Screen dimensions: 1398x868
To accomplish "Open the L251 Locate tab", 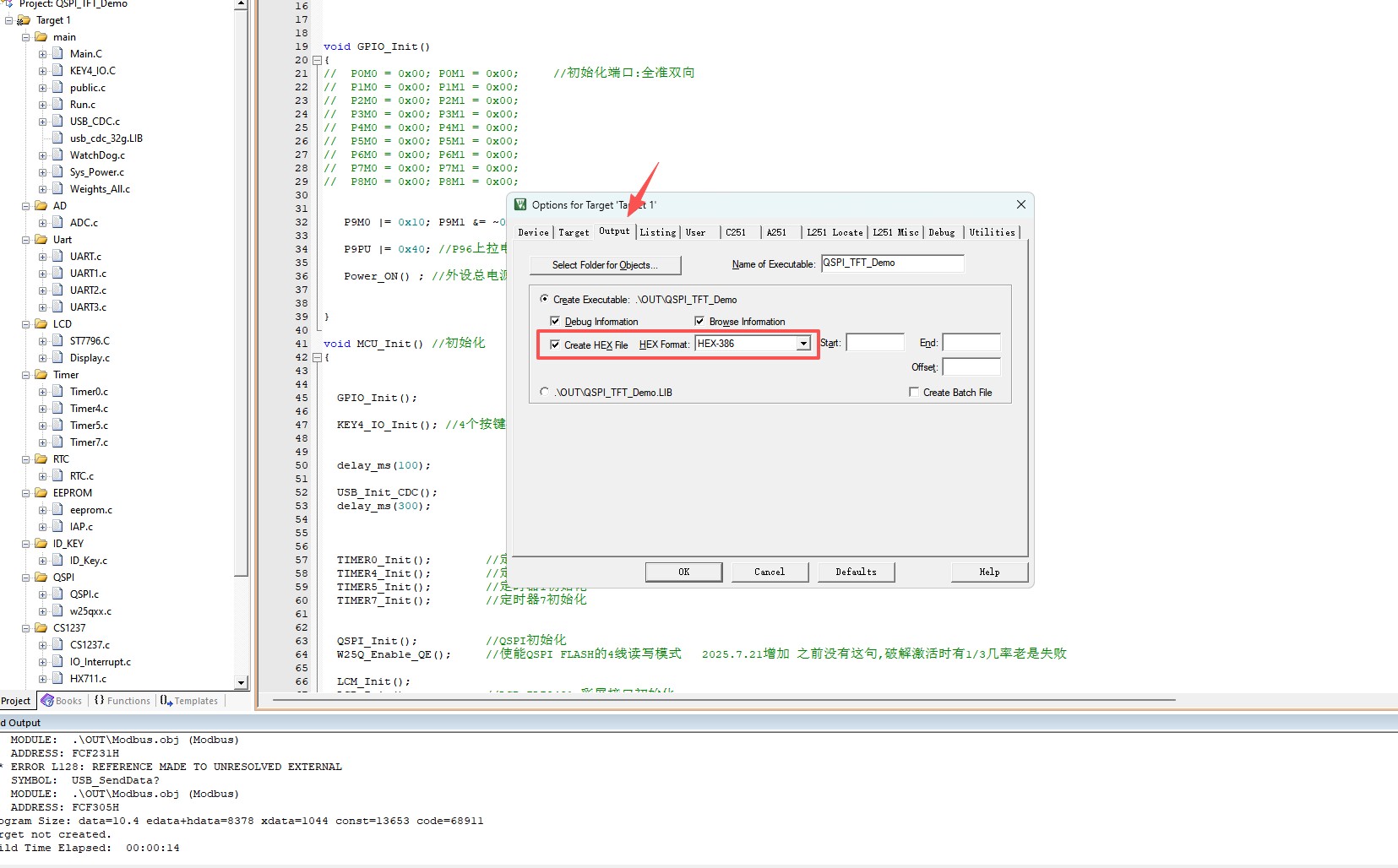I will point(834,232).
